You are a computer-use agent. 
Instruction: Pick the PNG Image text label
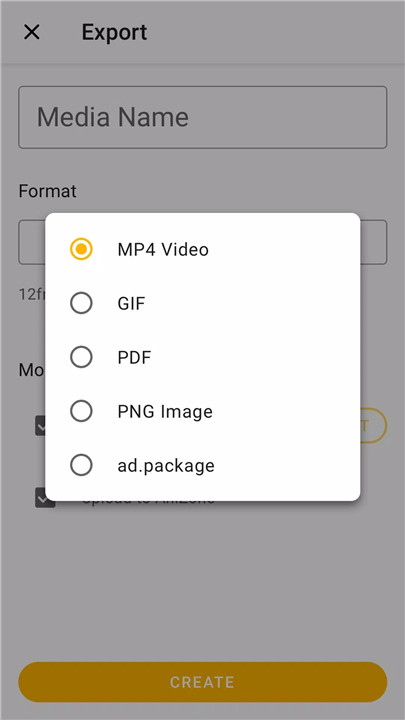click(x=165, y=412)
